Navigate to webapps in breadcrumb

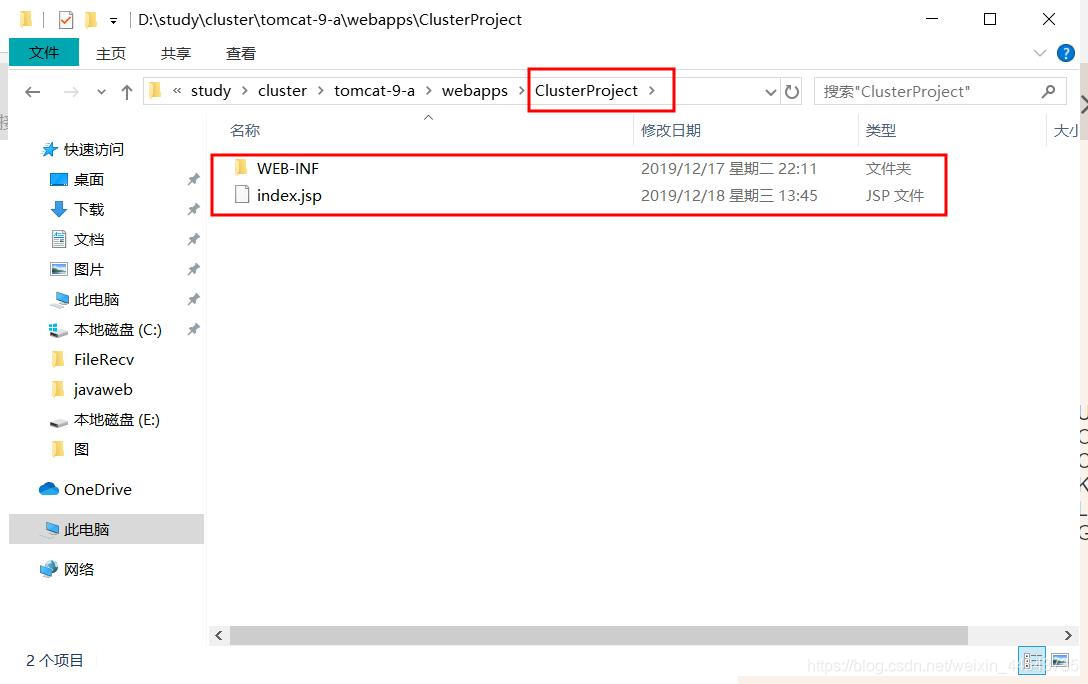[475, 91]
